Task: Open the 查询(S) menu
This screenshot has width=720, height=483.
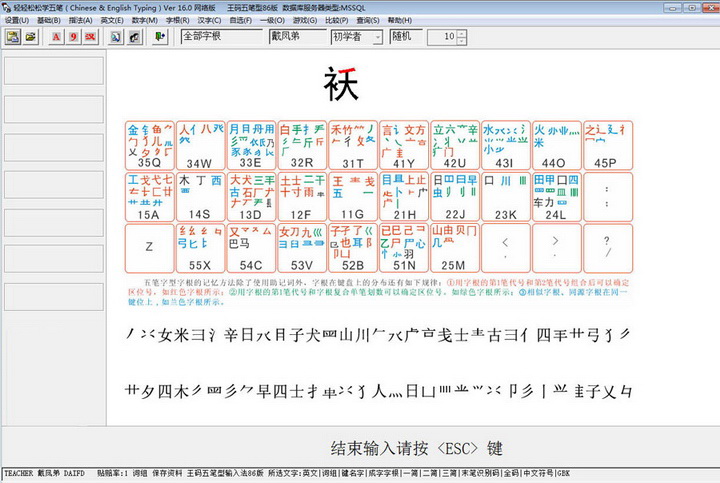Action: [x=368, y=20]
